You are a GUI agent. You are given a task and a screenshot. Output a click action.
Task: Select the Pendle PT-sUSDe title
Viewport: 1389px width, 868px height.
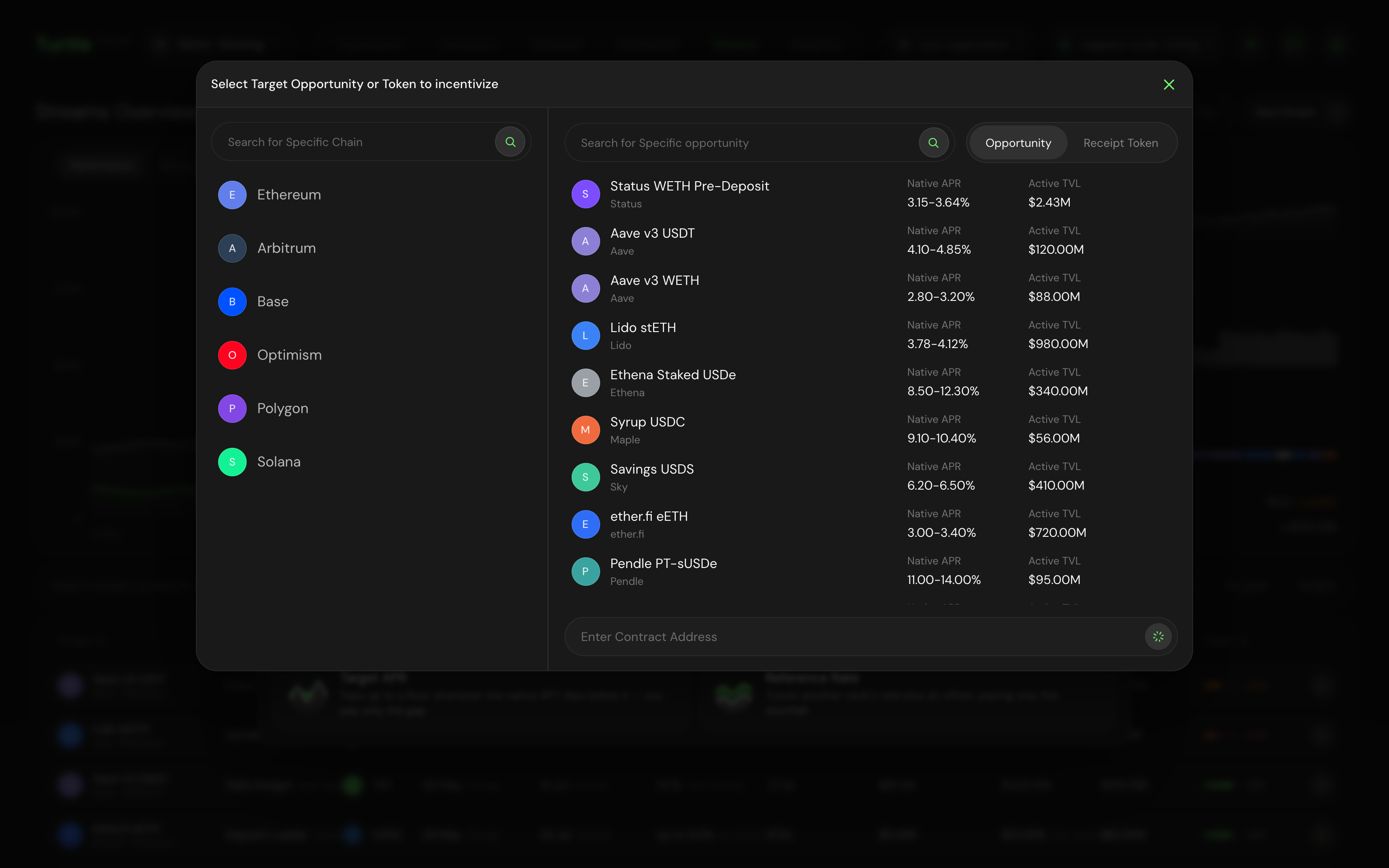click(x=663, y=563)
